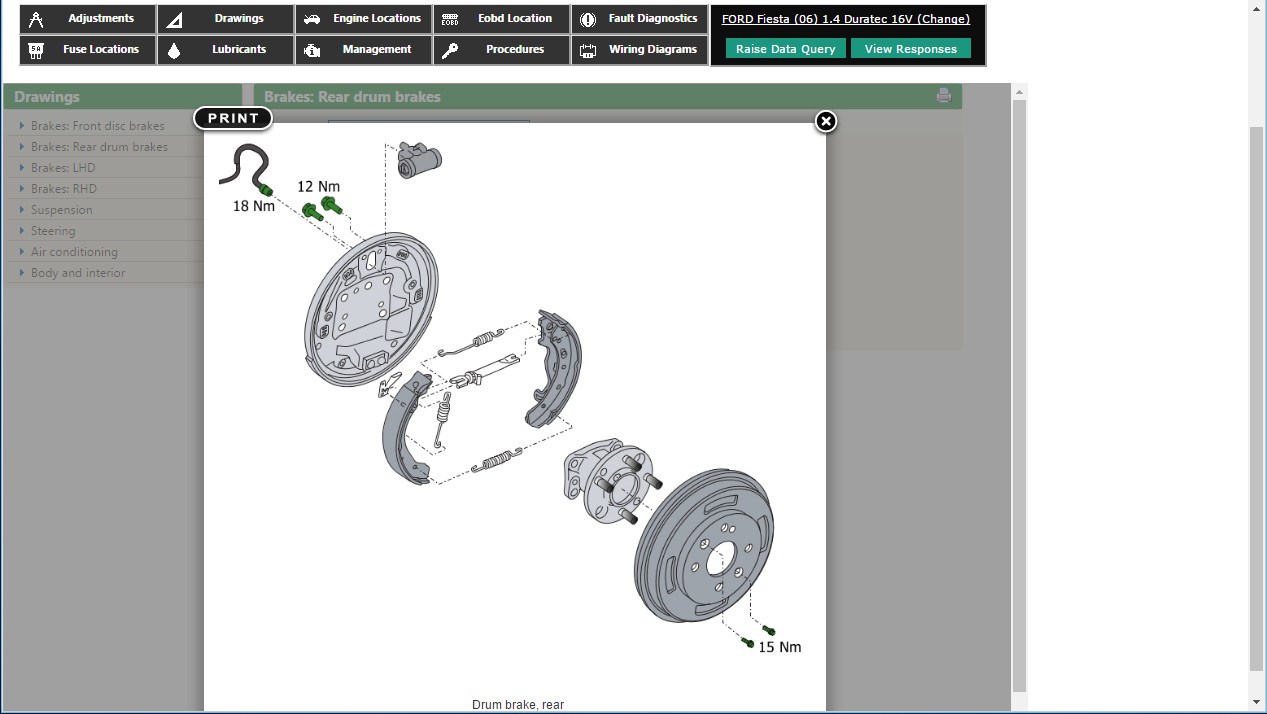1267x714 pixels.
Task: Expand the Suspension drawings item
Action: pos(61,210)
